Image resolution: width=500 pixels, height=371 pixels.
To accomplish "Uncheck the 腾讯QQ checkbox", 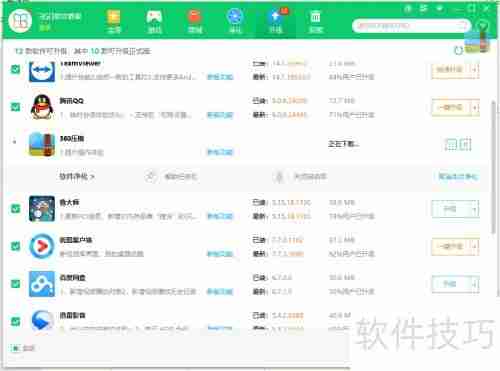I will pyautogui.click(x=15, y=107).
